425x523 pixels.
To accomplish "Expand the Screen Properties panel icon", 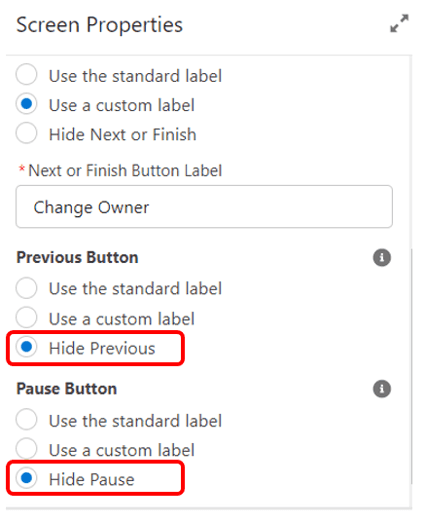I will (399, 23).
